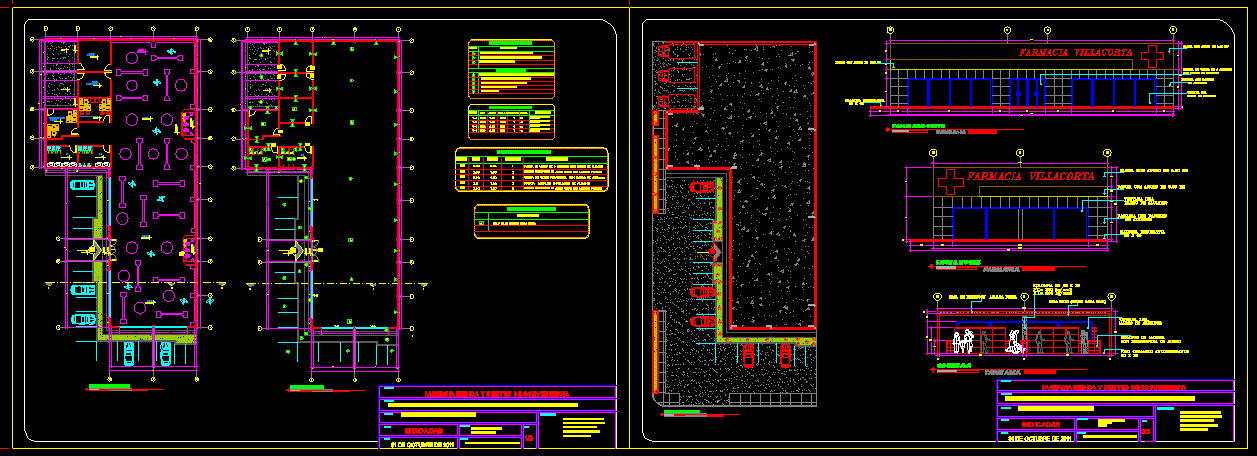
Task: Click the human figures in the section drawing
Action: click(965, 343)
